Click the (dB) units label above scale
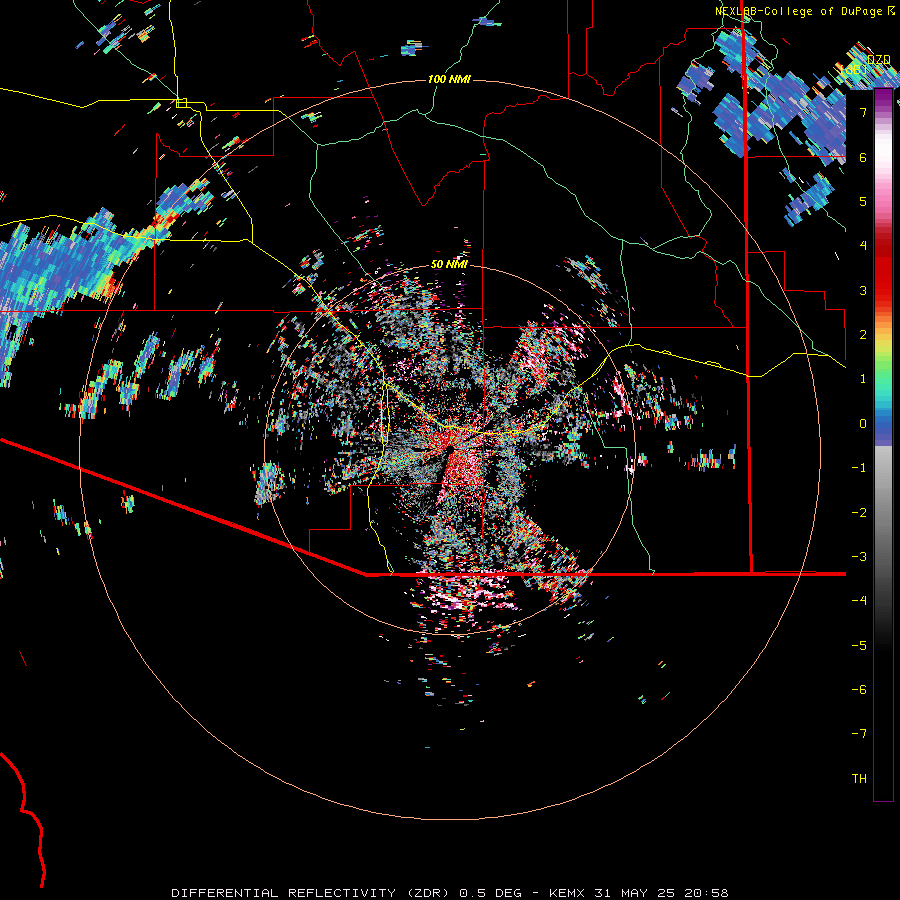Image resolution: width=900 pixels, height=900 pixels. (854, 69)
